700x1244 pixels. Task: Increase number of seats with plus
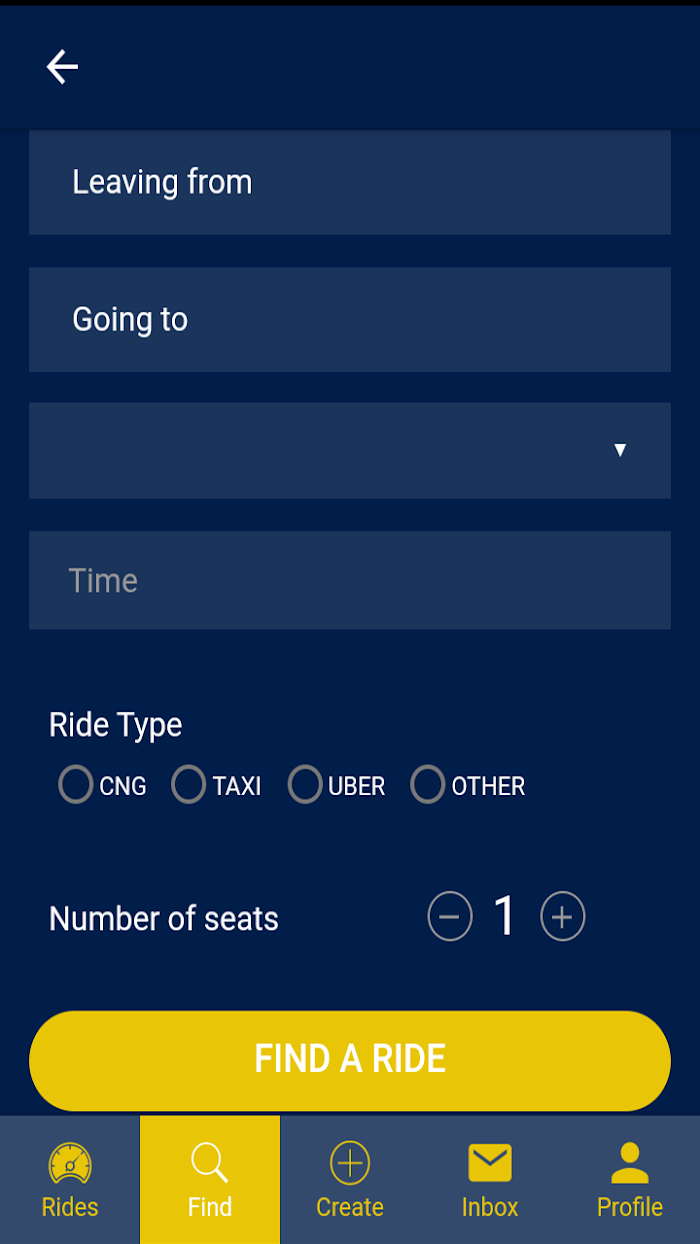point(563,917)
